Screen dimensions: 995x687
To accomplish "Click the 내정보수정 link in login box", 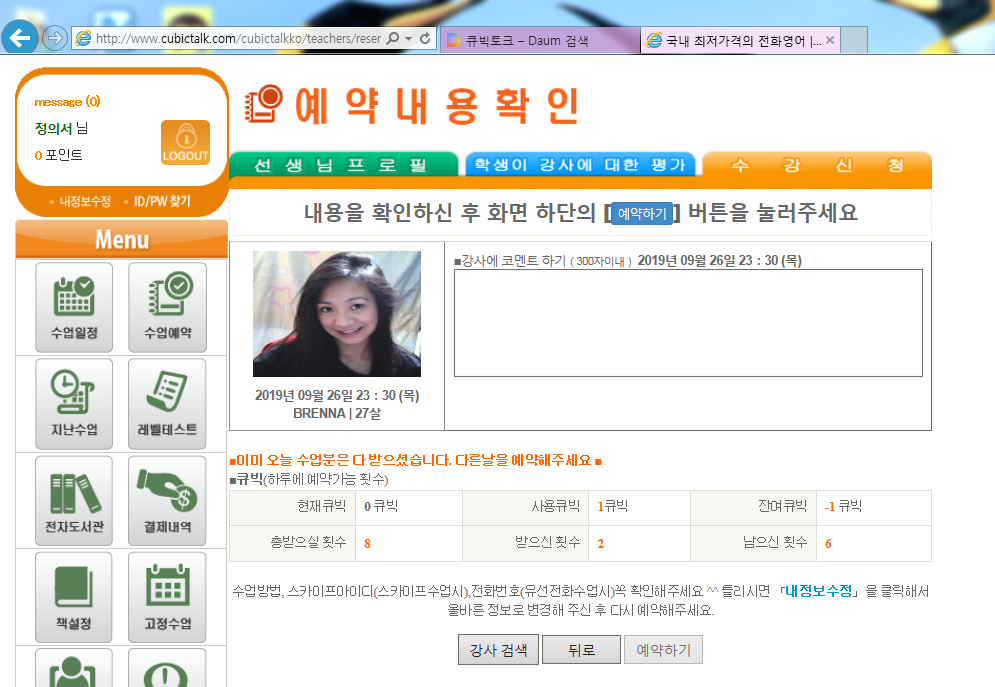I will click(x=84, y=201).
